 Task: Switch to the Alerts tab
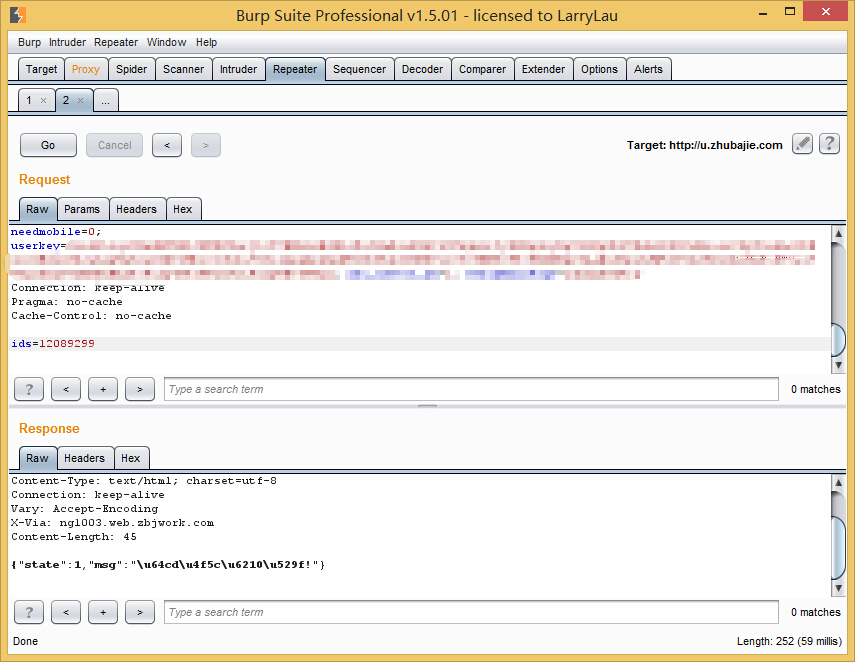coord(648,69)
